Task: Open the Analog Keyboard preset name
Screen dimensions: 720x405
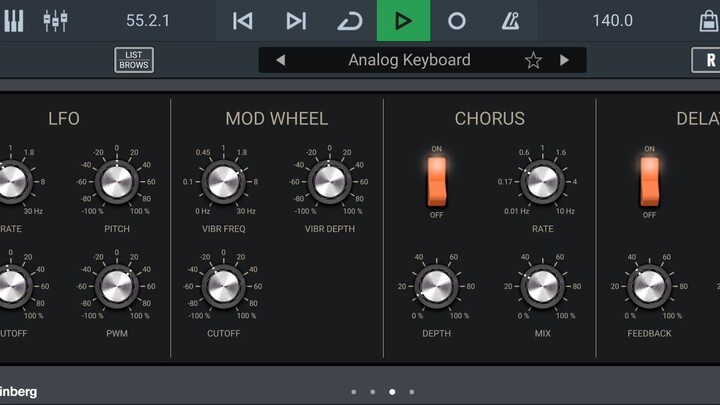Action: pyautogui.click(x=409, y=60)
